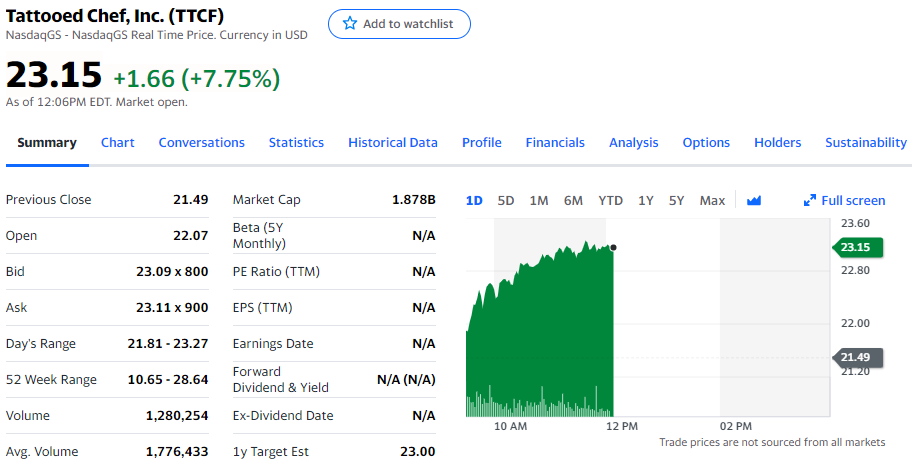Image resolution: width=912 pixels, height=474 pixels.
Task: Click the Forward Dividend & Yield label
Action: (281, 380)
